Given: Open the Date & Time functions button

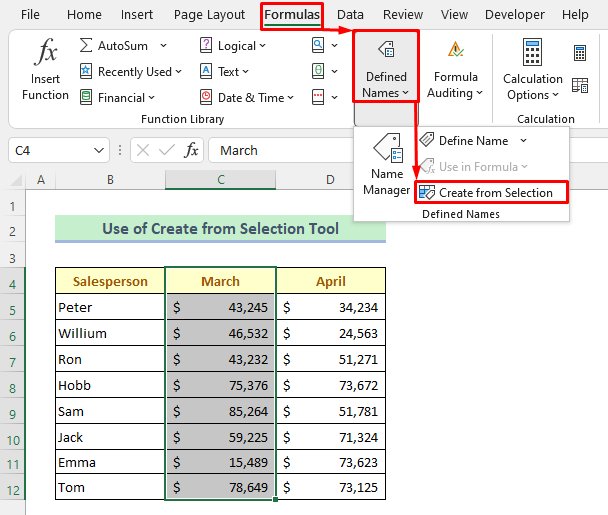Looking at the screenshot, I should [247, 98].
